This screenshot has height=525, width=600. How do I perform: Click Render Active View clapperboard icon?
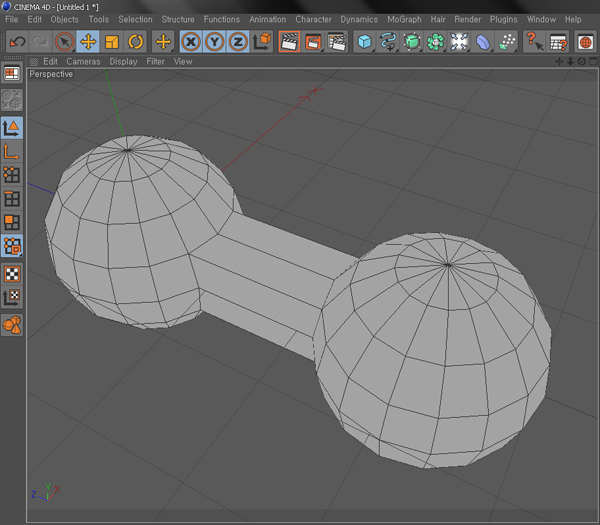(290, 41)
